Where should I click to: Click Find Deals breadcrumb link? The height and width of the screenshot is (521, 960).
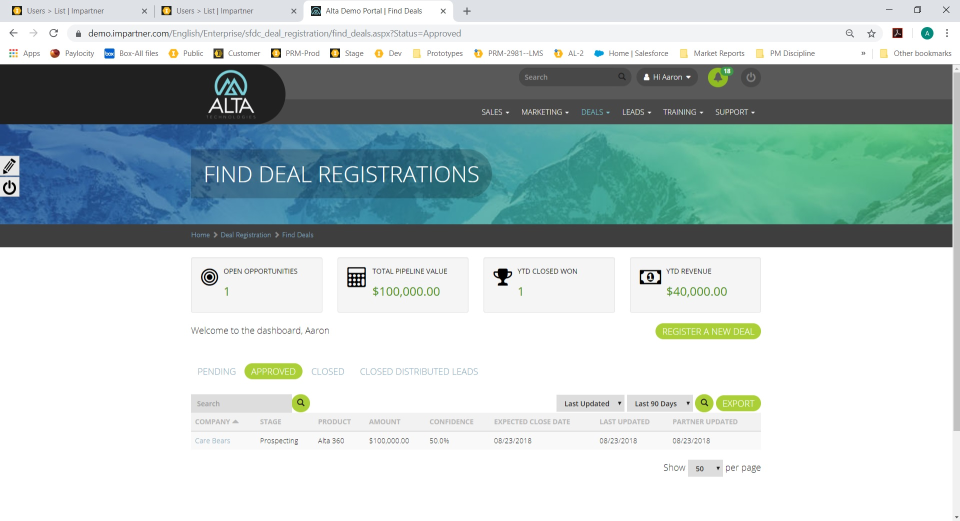(298, 235)
